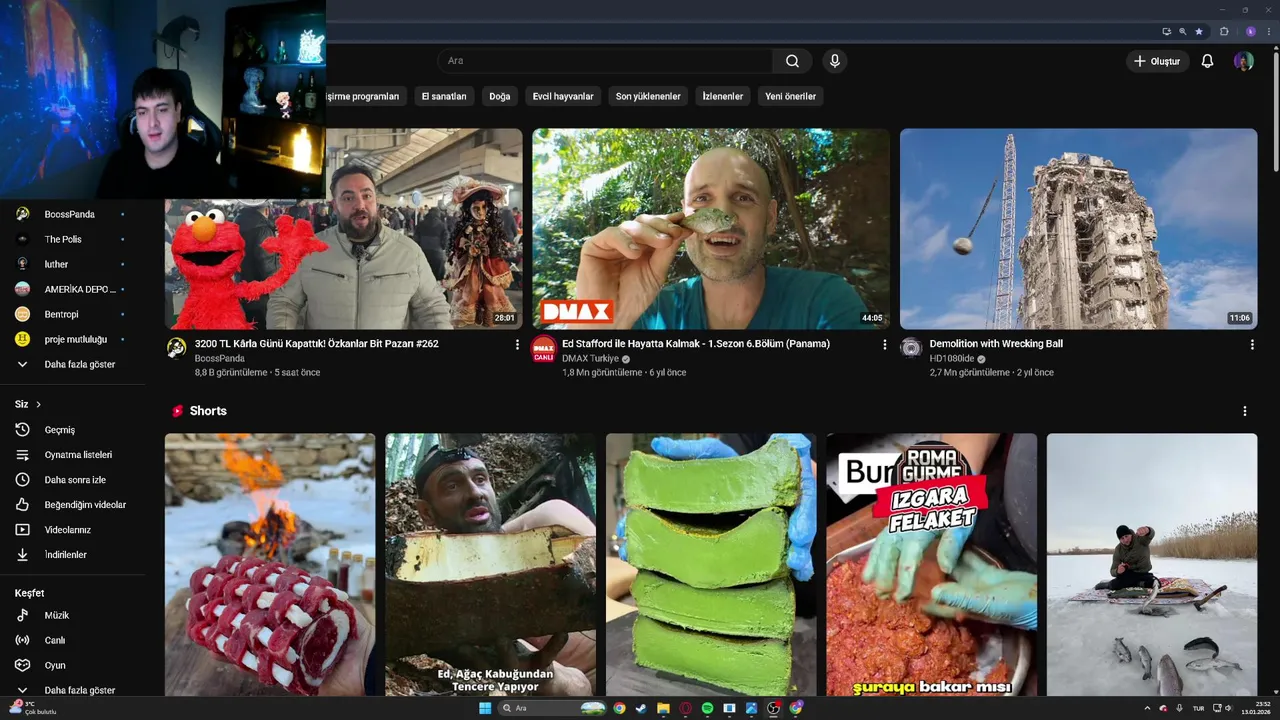This screenshot has height=720, width=1280.
Task: Open the ice fishing Short
Action: (x=1152, y=564)
